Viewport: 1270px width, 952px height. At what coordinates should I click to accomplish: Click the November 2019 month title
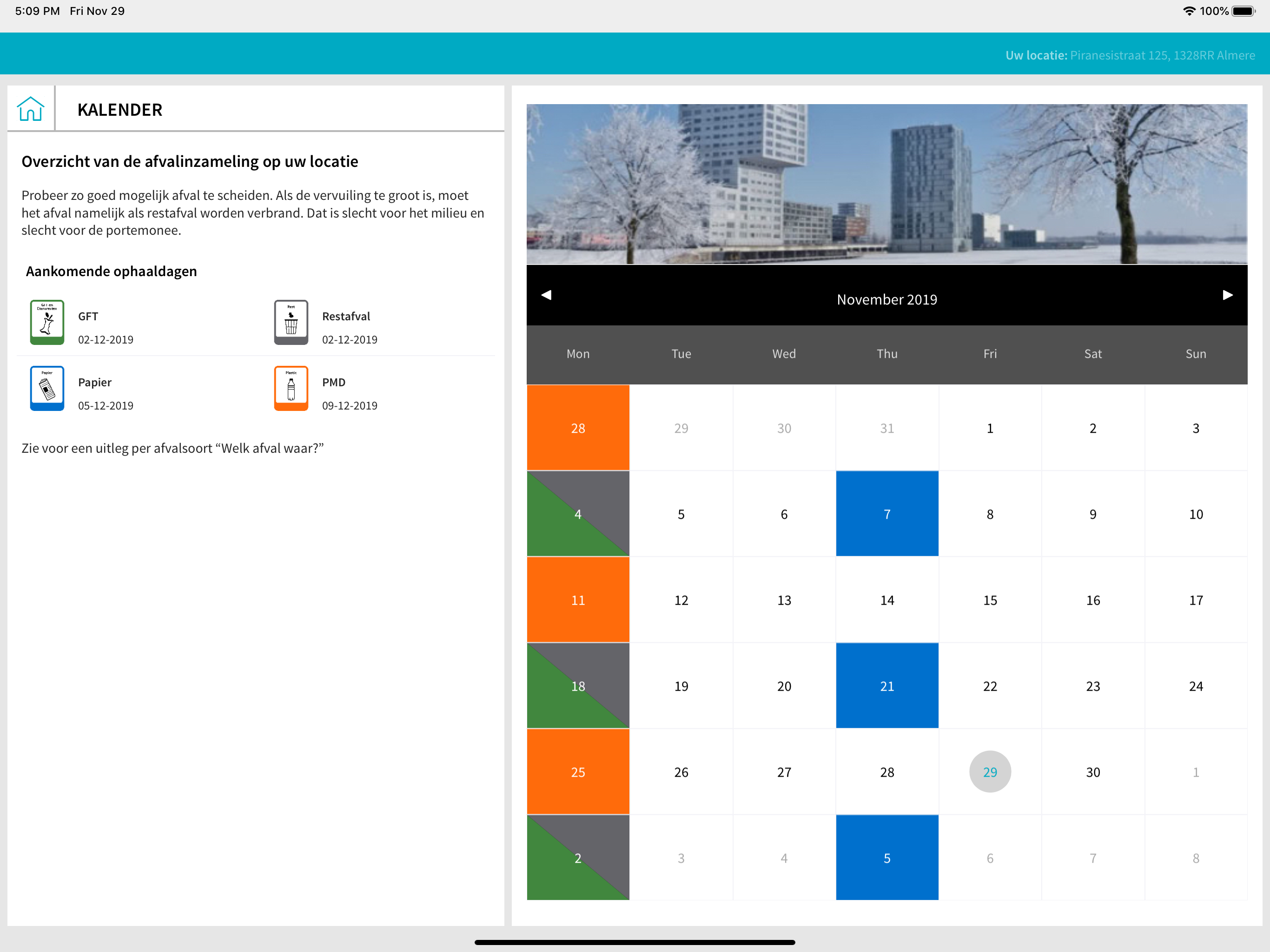click(886, 299)
